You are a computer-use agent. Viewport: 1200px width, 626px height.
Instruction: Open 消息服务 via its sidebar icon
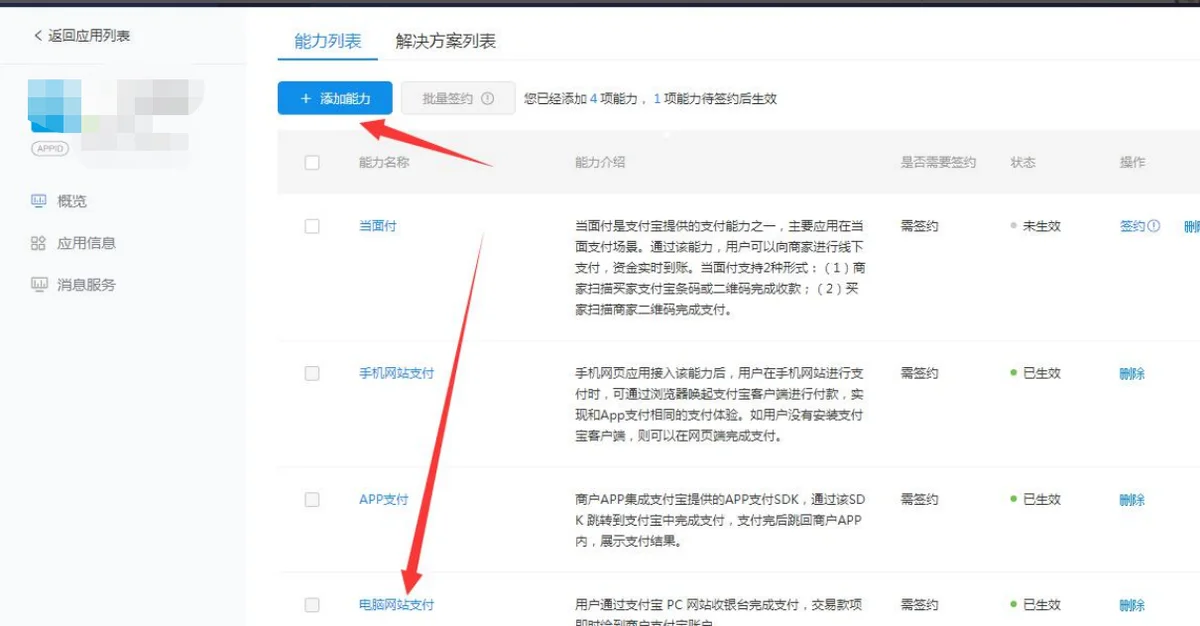39,285
